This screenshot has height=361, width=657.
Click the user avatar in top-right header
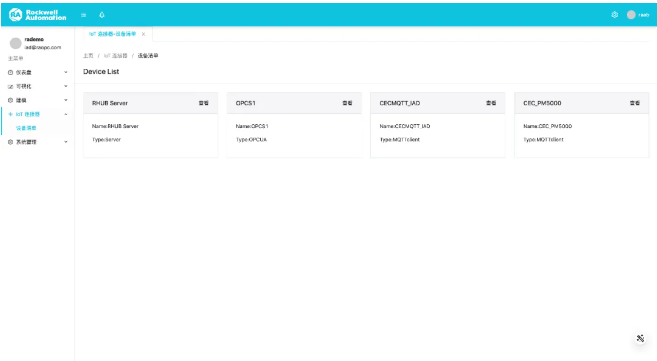pos(631,15)
